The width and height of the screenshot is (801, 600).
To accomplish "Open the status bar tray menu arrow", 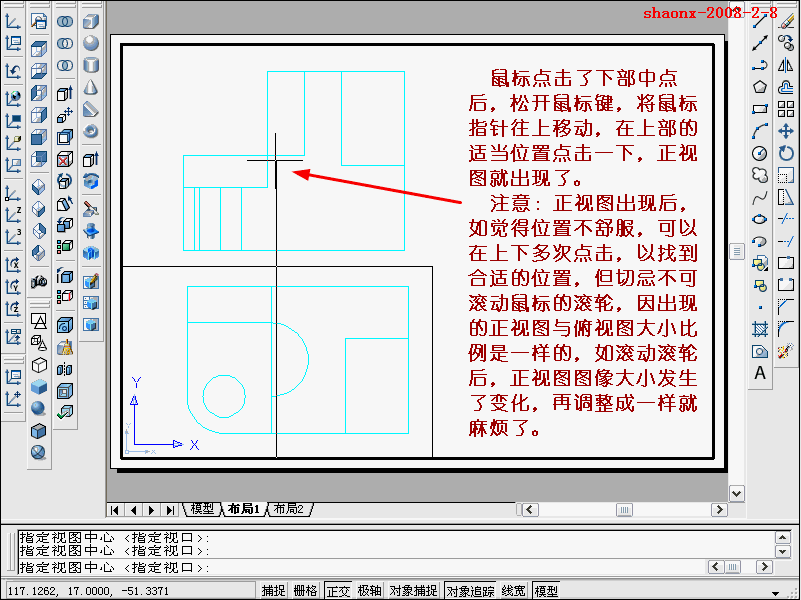I will tap(775, 592).
